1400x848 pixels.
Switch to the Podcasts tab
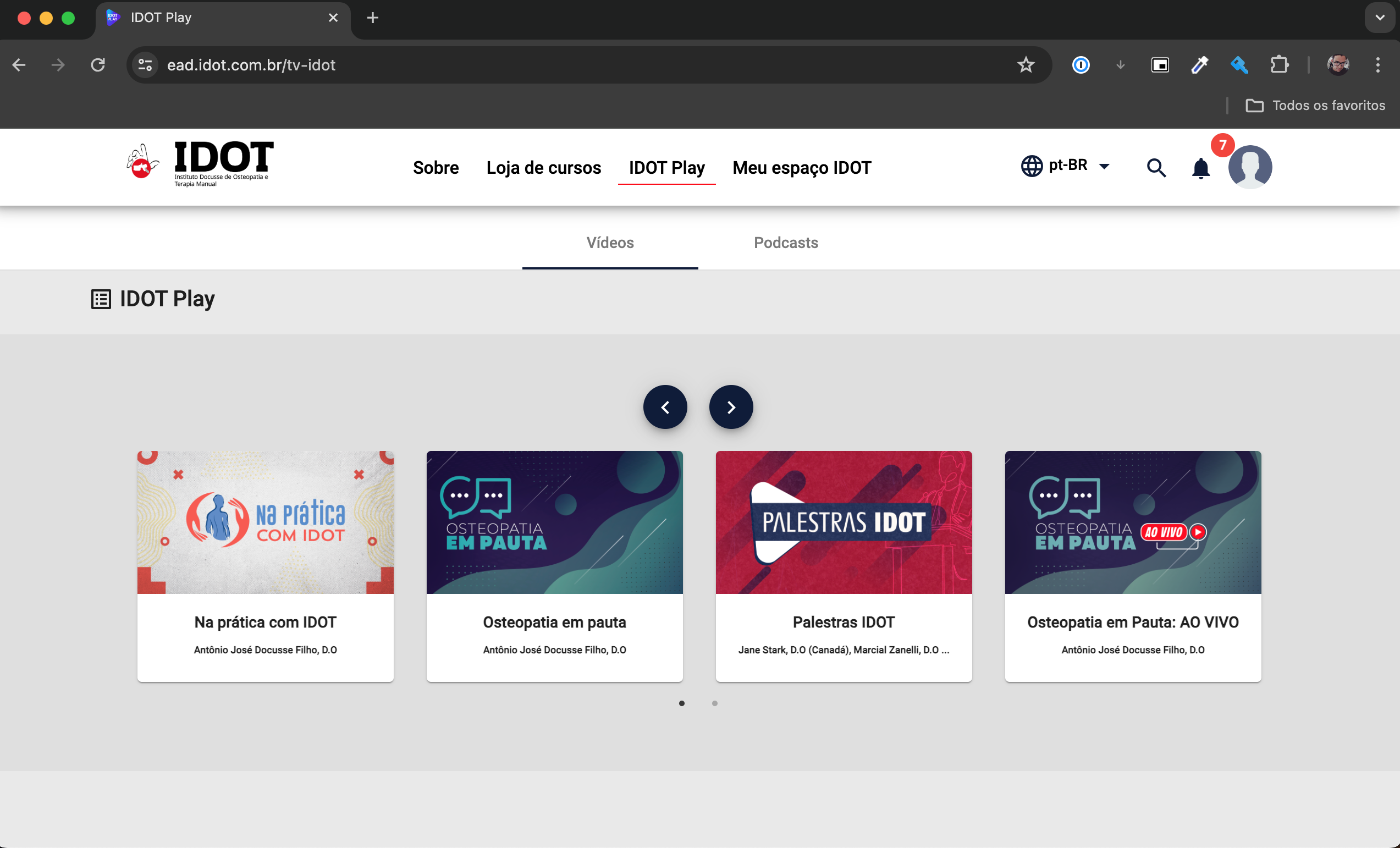click(786, 243)
